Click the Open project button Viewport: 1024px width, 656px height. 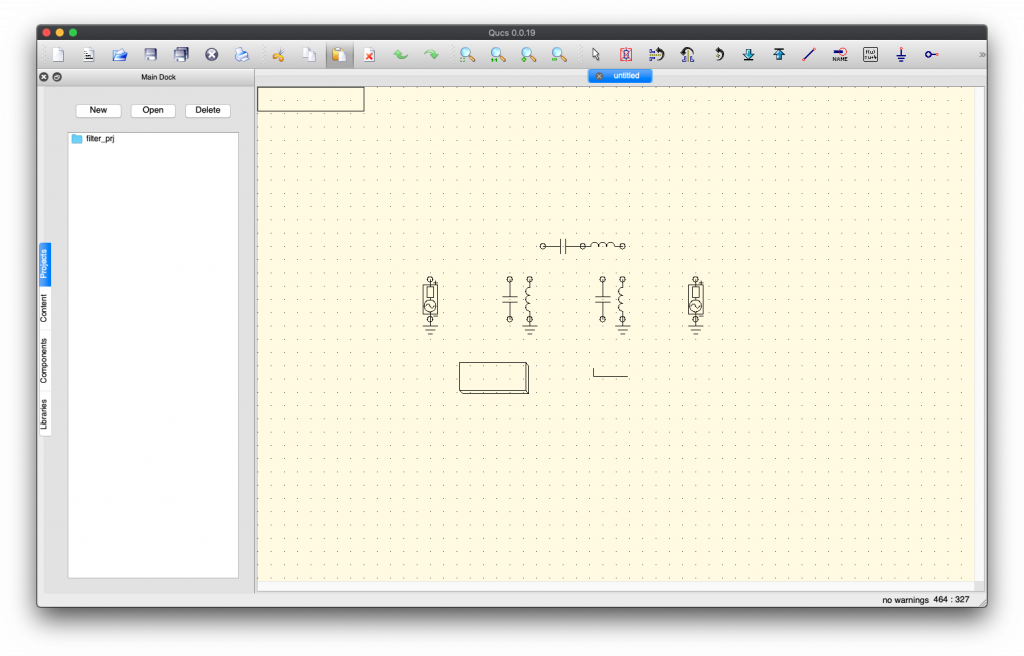[153, 110]
